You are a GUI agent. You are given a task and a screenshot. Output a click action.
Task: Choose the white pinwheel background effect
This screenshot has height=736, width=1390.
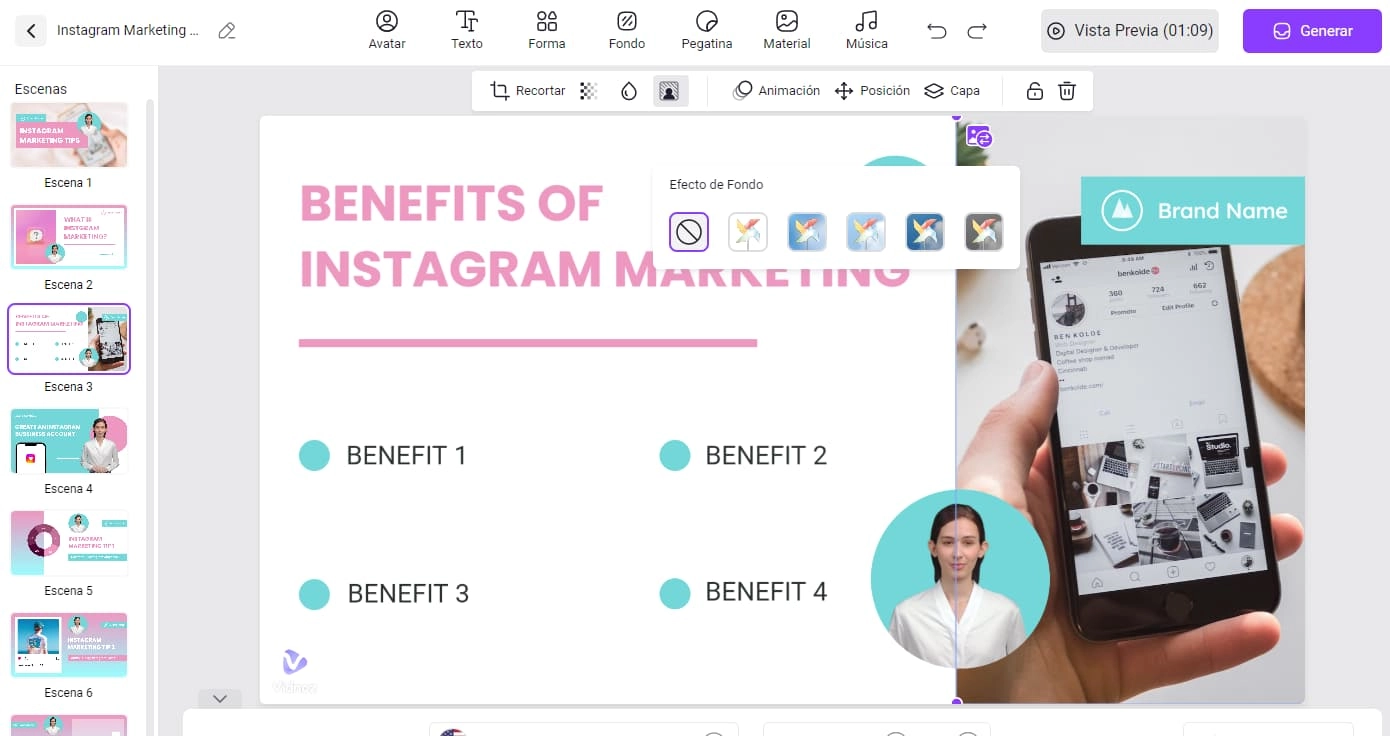pos(748,232)
